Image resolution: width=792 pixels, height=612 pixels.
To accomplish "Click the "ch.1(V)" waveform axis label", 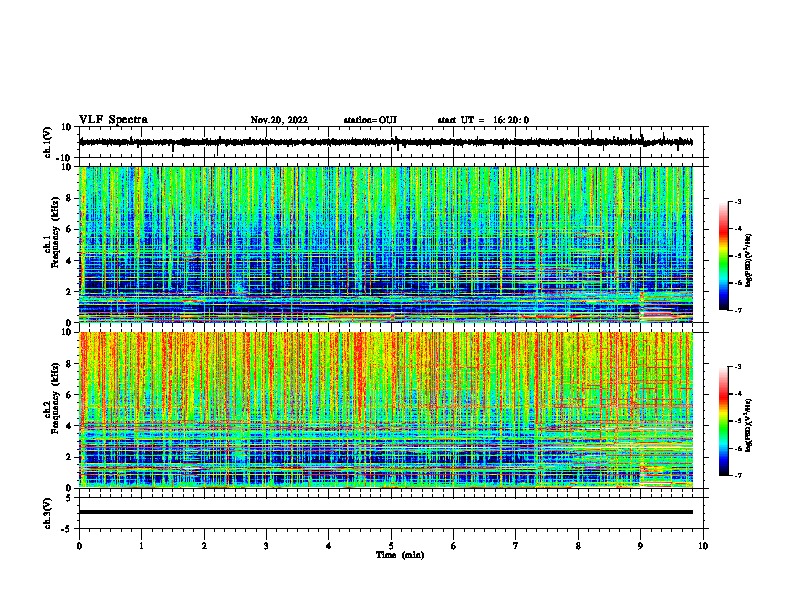I will tap(48, 142).
